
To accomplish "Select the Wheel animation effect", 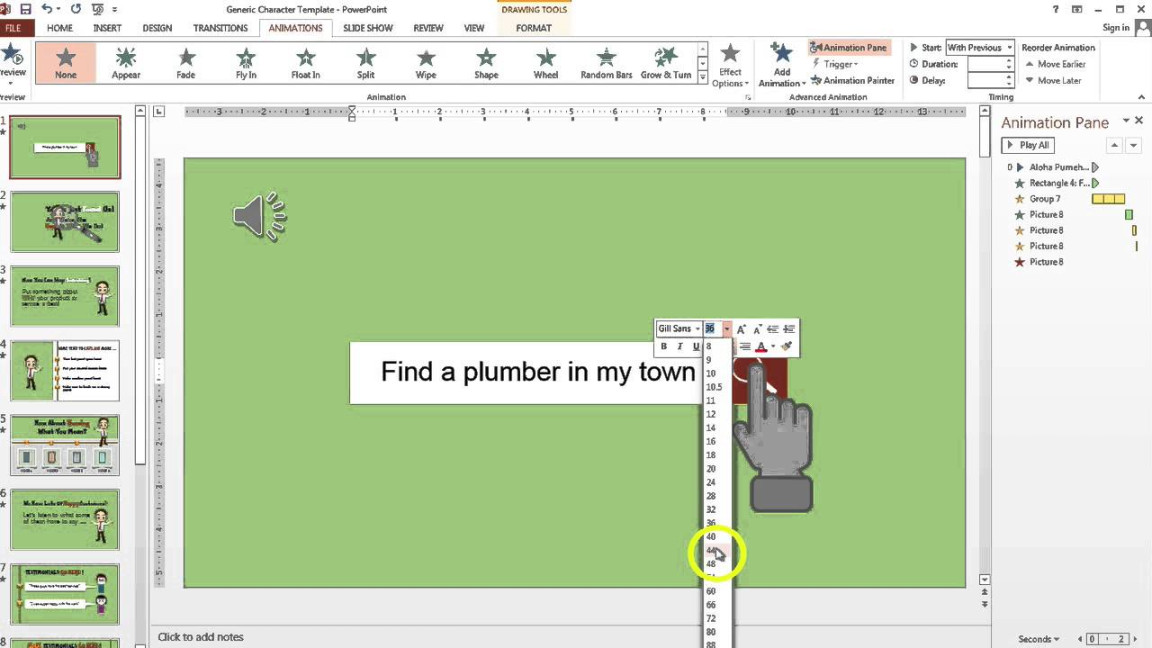I will [x=546, y=62].
